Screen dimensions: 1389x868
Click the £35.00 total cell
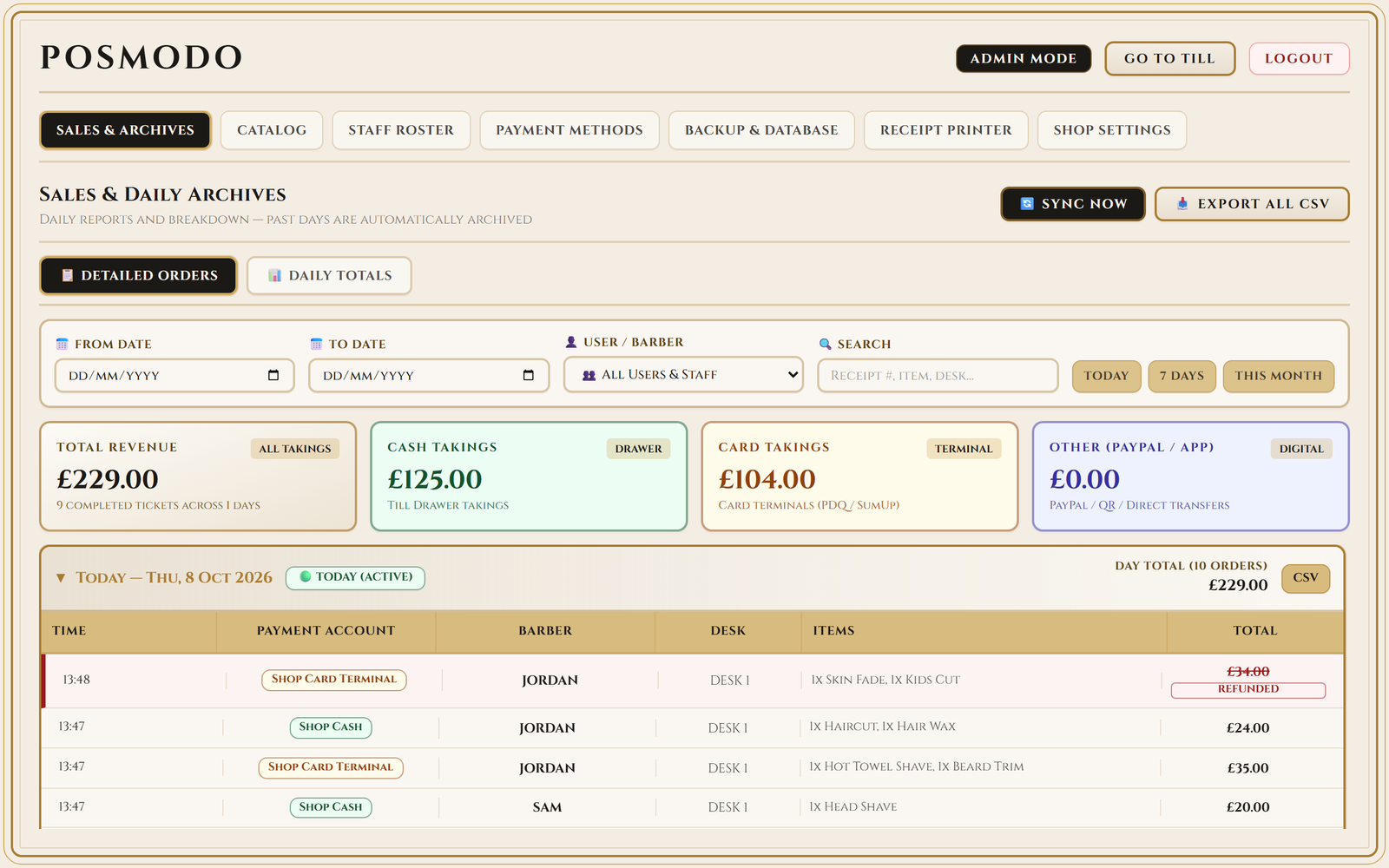[1248, 768]
